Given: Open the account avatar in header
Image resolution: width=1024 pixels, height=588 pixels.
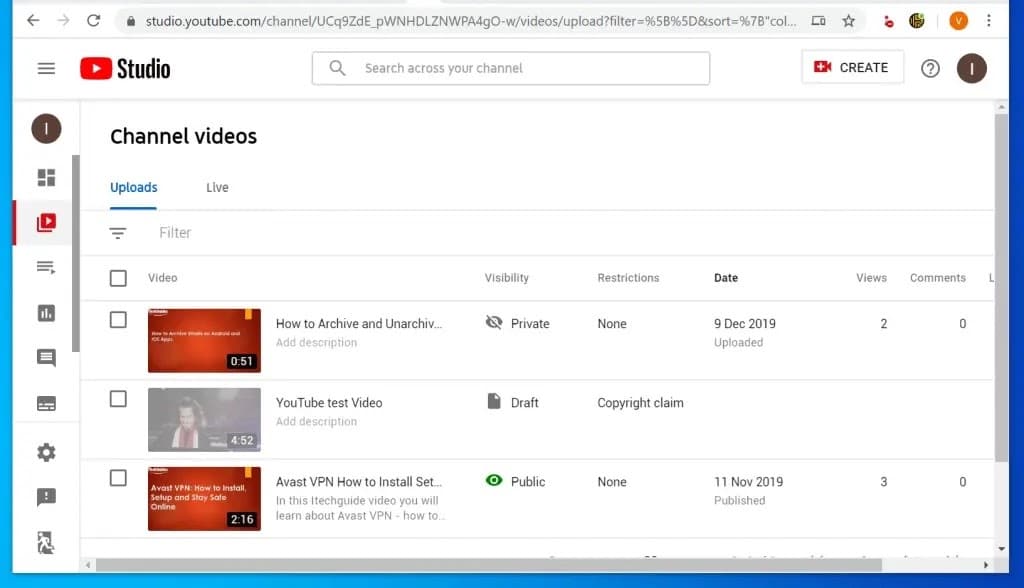Looking at the screenshot, I should click(x=972, y=68).
